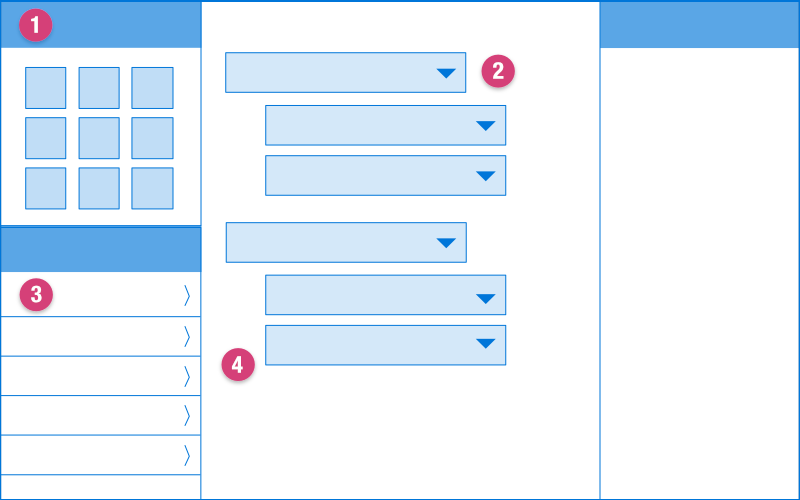Click the pink badge numbered 2

coord(498,71)
